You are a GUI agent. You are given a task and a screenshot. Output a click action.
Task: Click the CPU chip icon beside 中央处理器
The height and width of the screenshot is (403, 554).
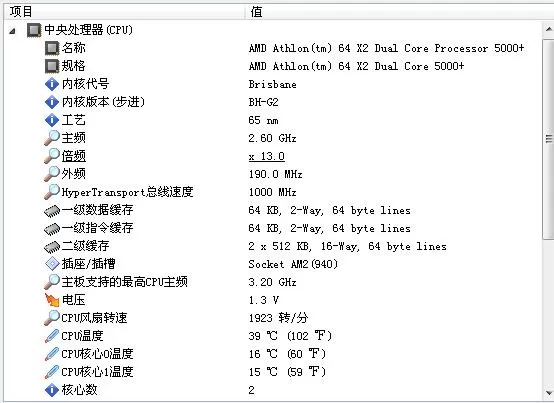click(x=34, y=30)
